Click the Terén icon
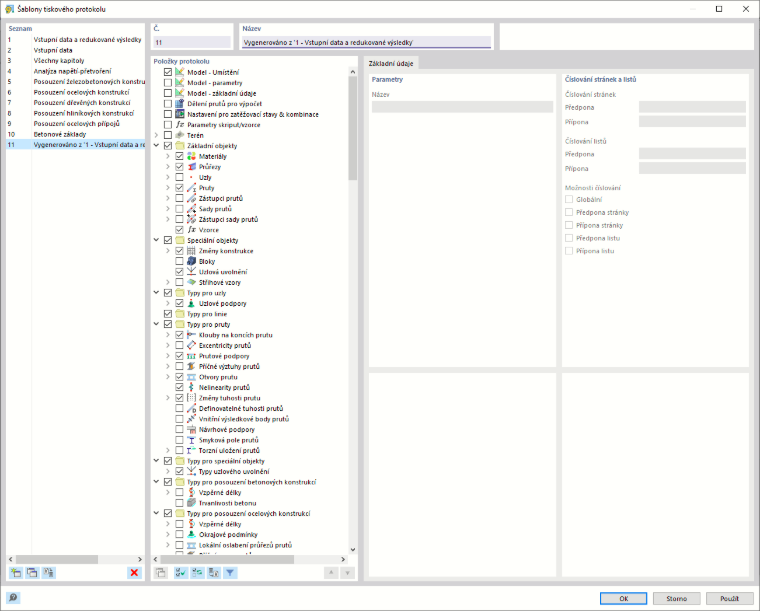This screenshot has height=611, width=760. tap(180, 135)
